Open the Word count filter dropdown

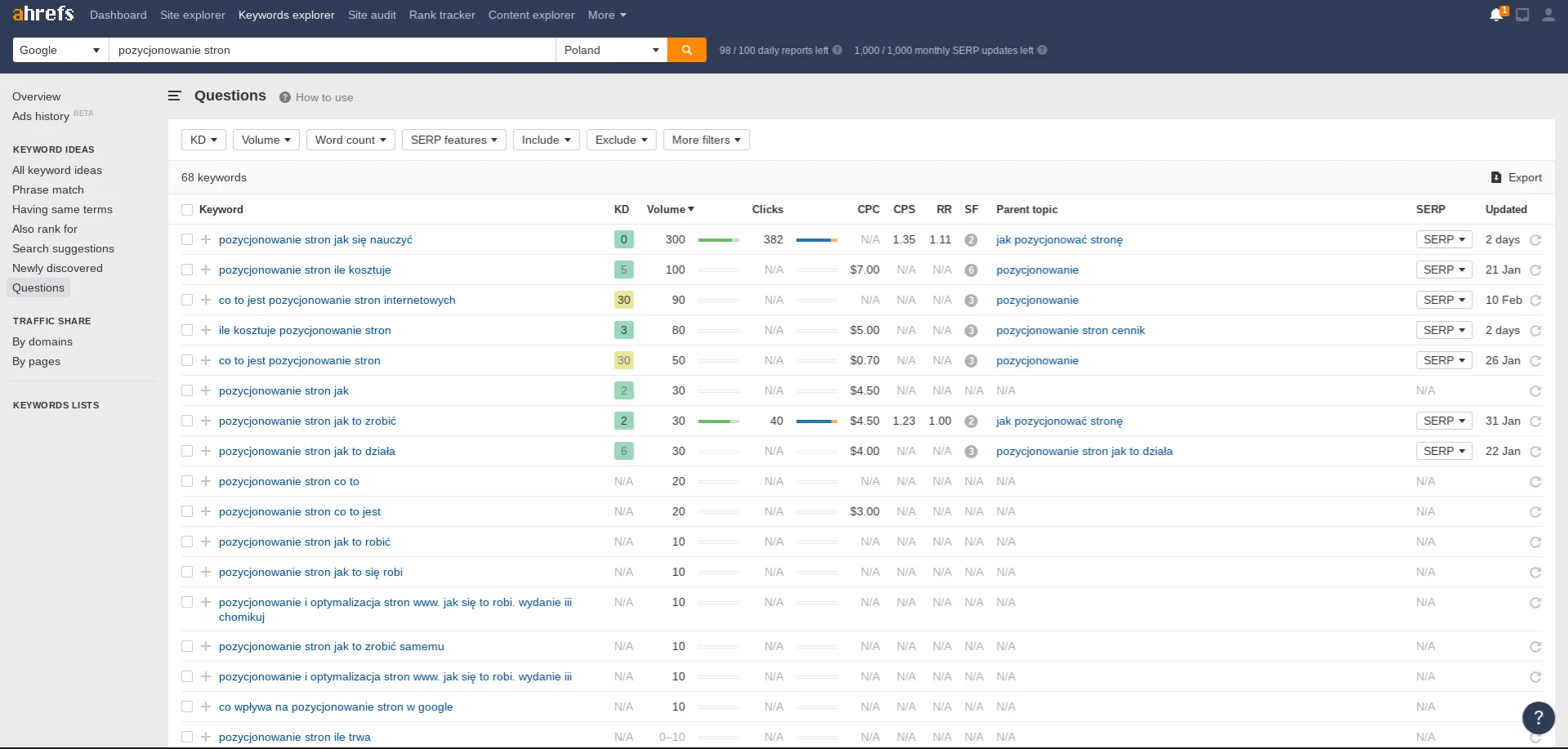point(351,140)
